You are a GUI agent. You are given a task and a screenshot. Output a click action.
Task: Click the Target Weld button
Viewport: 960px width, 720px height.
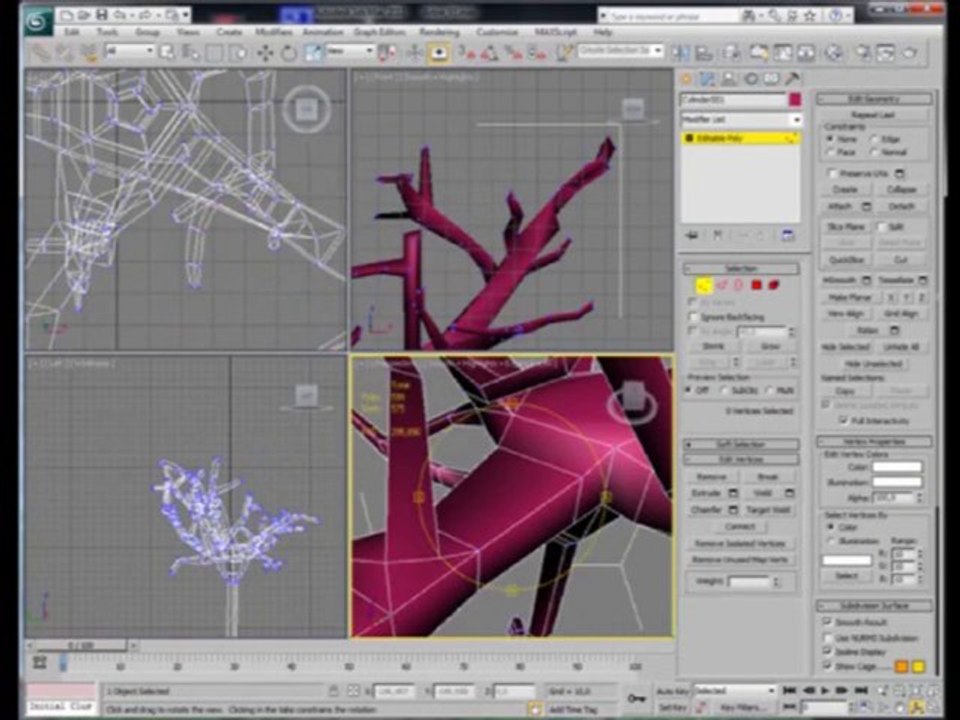768,509
